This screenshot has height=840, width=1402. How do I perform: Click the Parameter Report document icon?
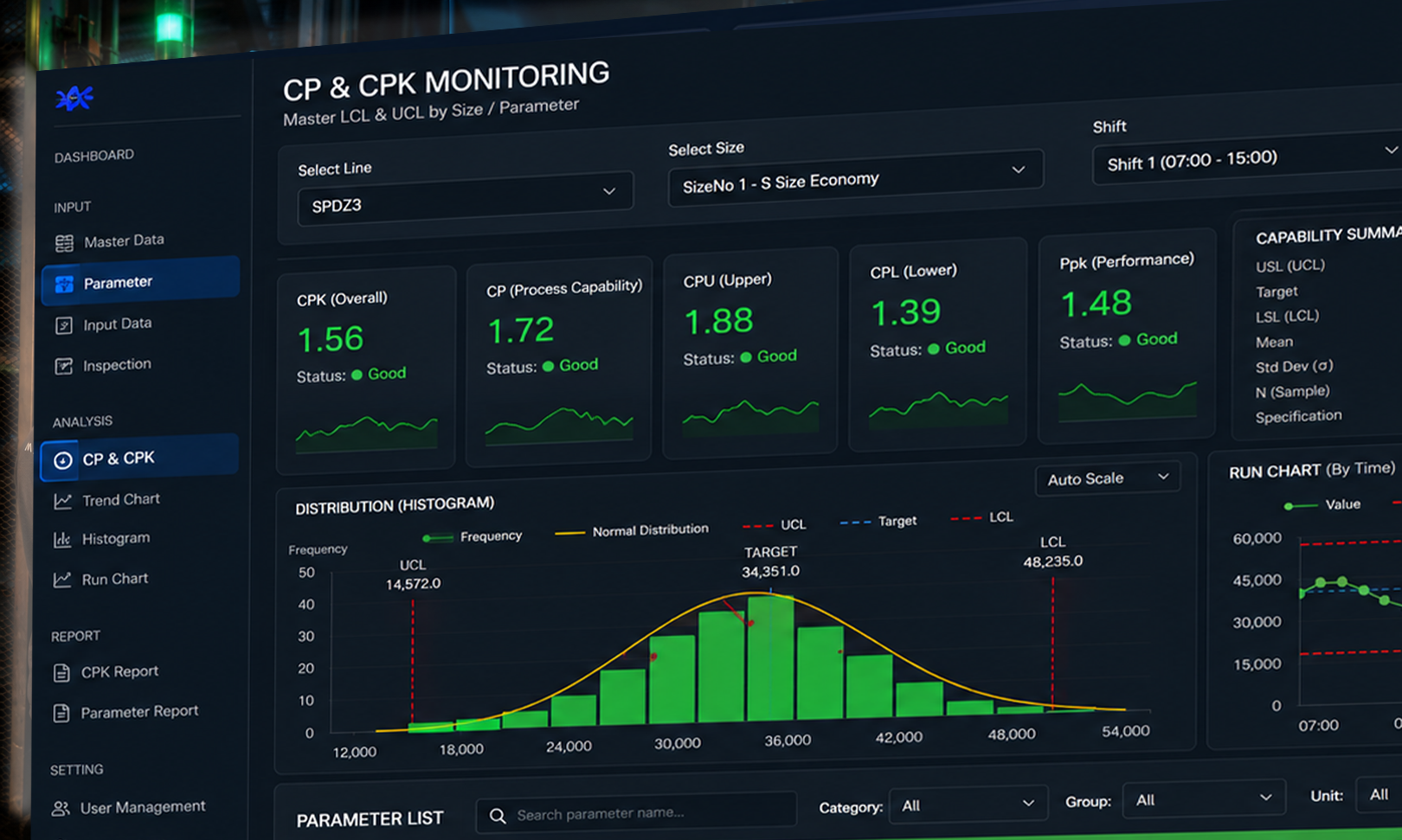(61, 713)
